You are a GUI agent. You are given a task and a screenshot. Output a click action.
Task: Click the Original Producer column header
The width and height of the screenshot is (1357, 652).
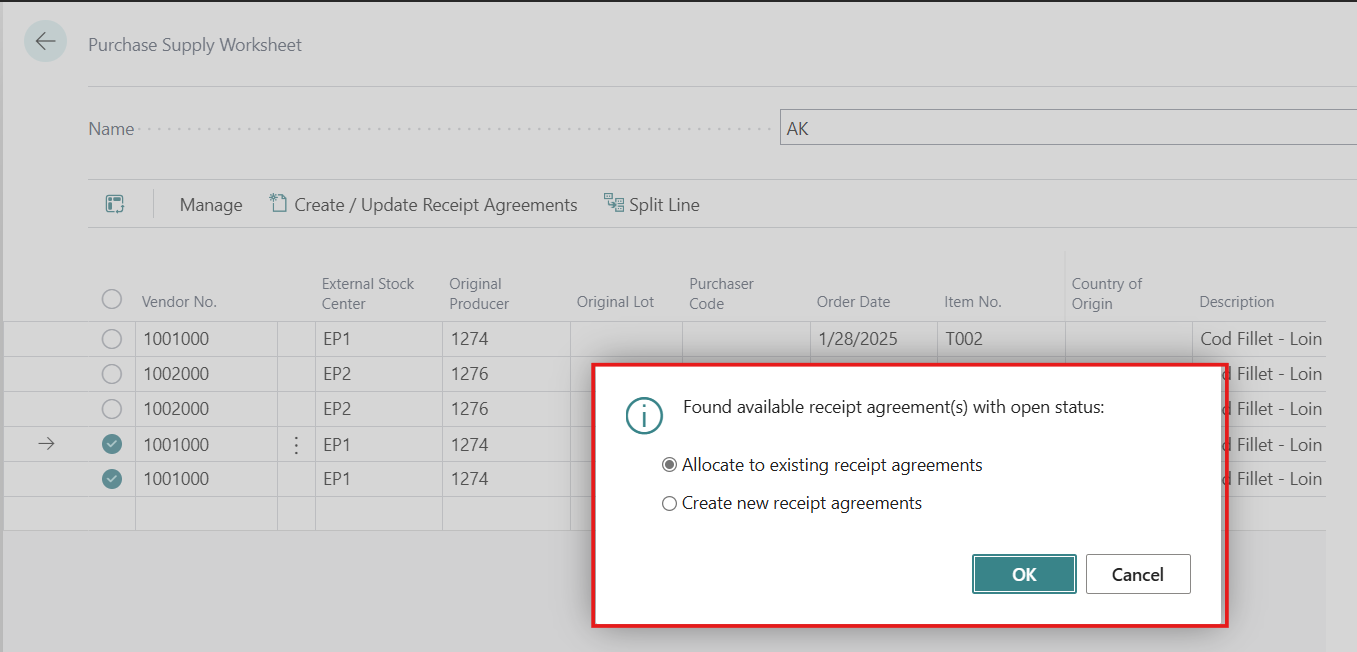tap(479, 293)
